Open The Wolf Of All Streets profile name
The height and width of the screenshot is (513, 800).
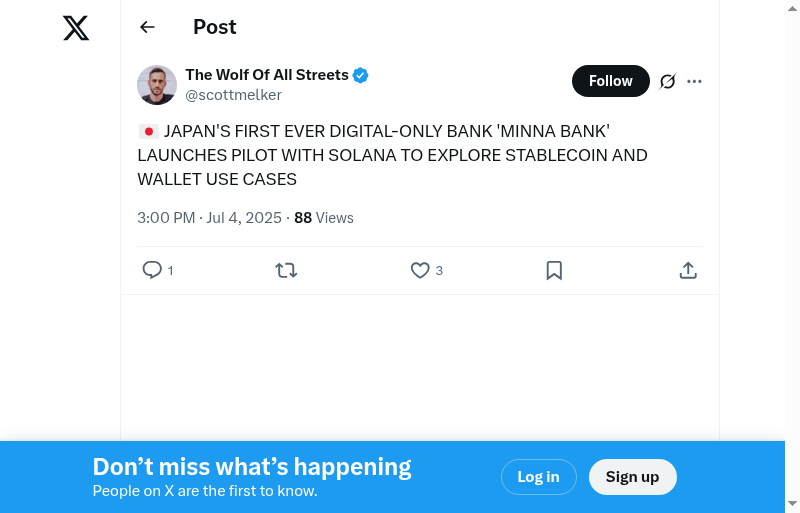click(x=267, y=75)
